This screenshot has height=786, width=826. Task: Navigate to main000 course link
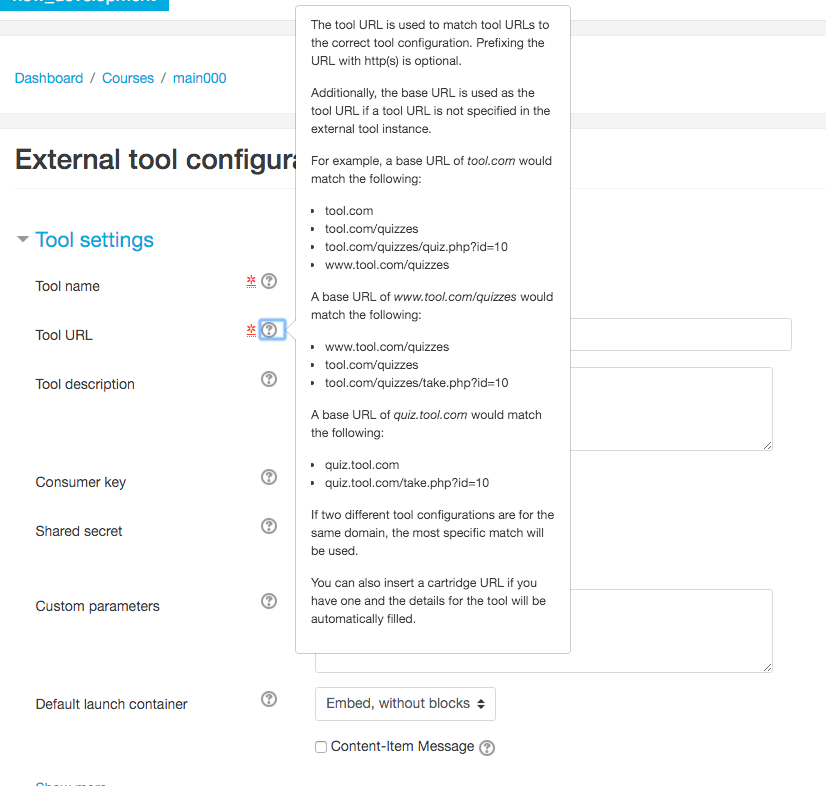pyautogui.click(x=200, y=78)
